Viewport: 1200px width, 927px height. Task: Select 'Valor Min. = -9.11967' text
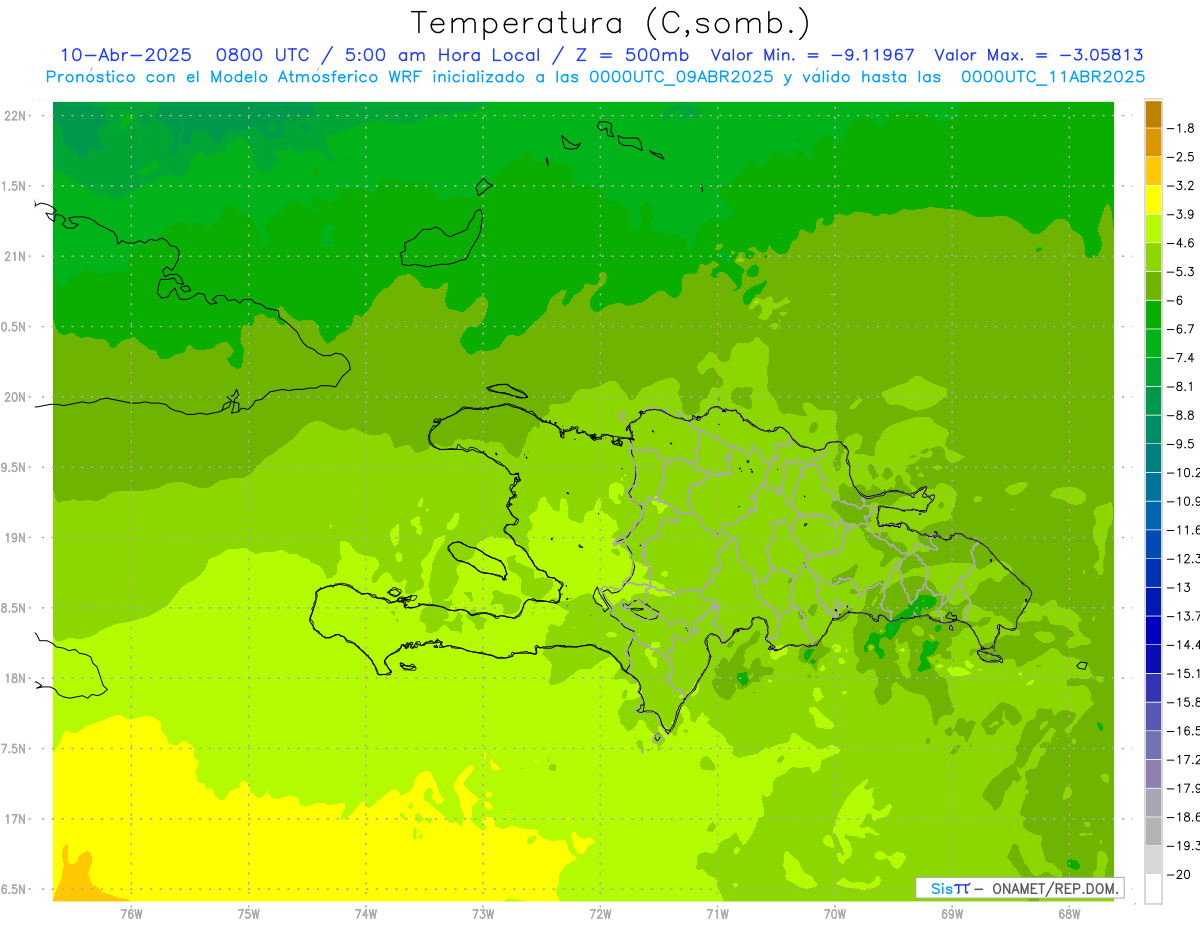click(812, 55)
